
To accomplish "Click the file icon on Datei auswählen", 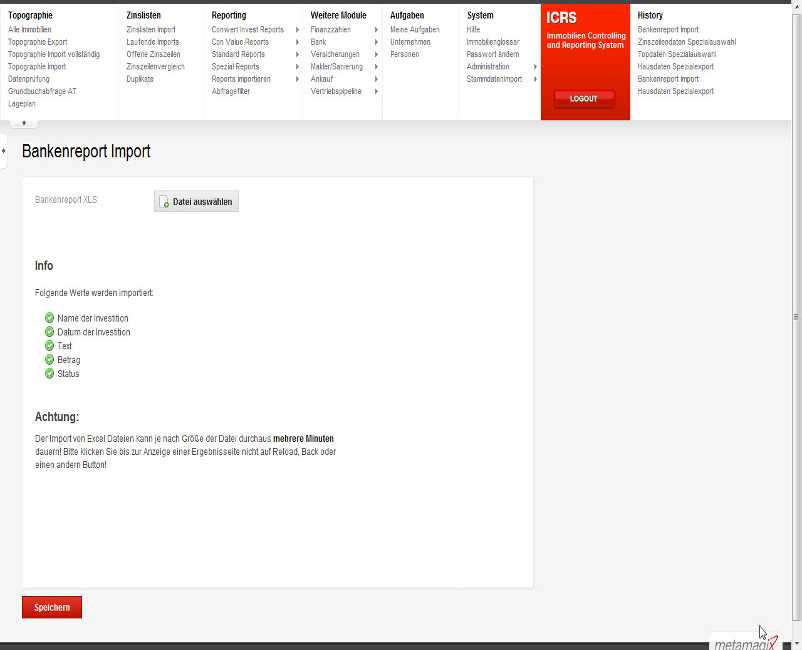I will pyautogui.click(x=164, y=202).
